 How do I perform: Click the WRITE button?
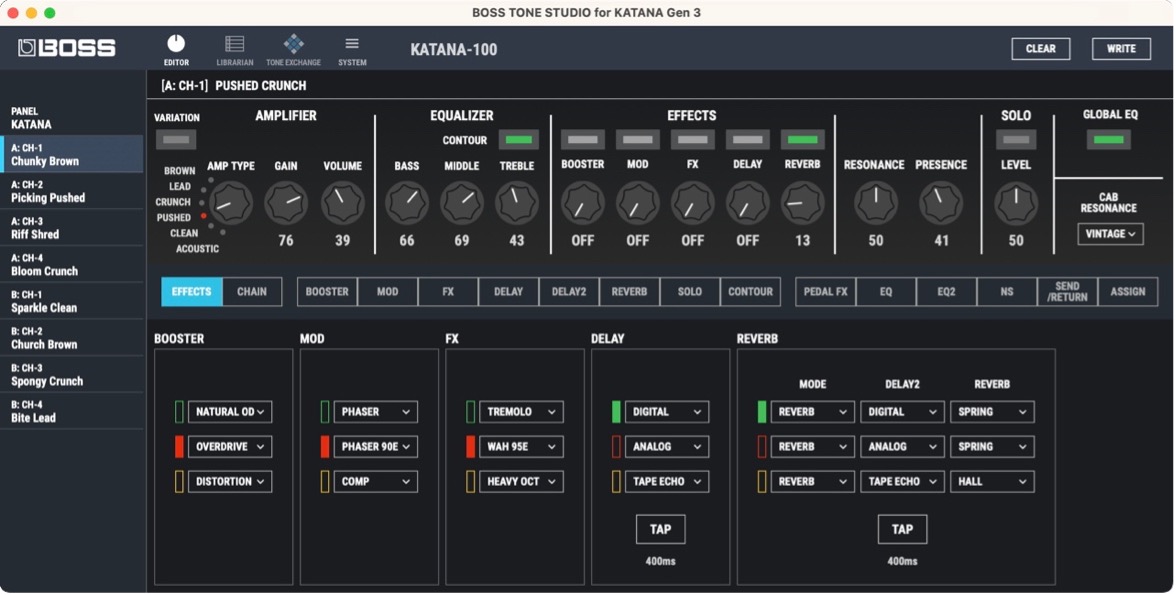coord(1120,48)
